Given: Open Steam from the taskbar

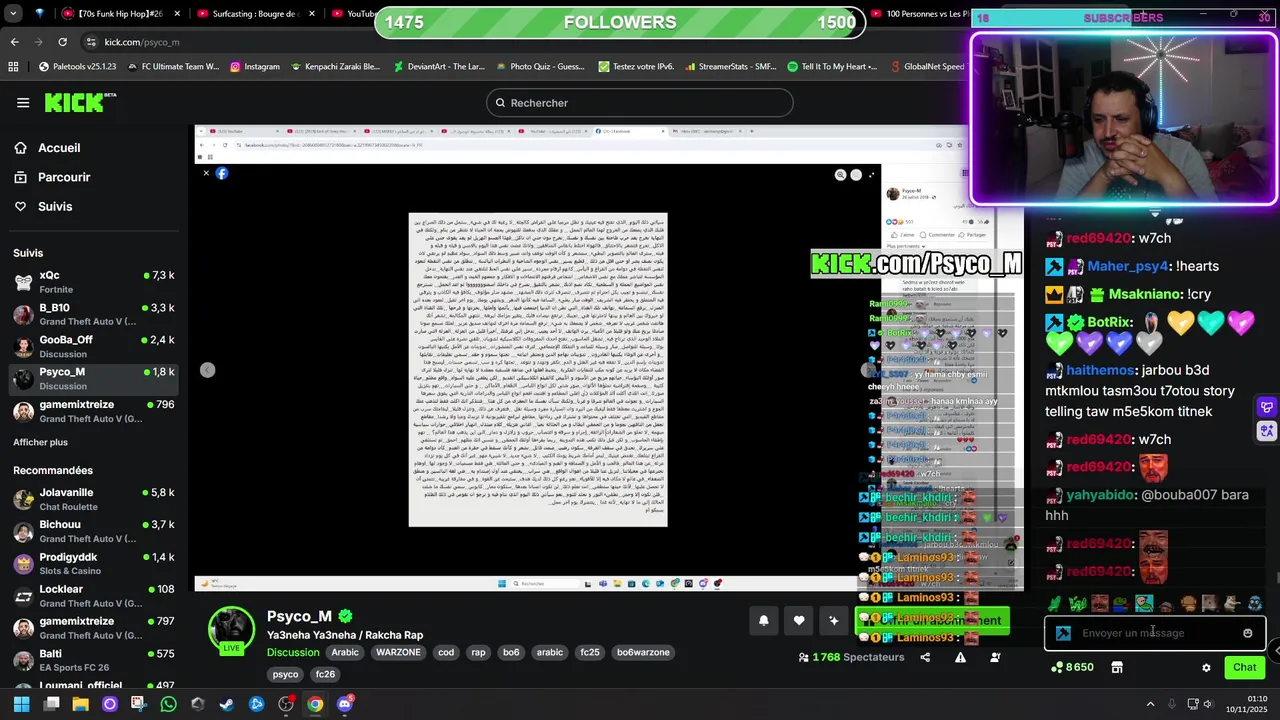Looking at the screenshot, I should point(227,704).
